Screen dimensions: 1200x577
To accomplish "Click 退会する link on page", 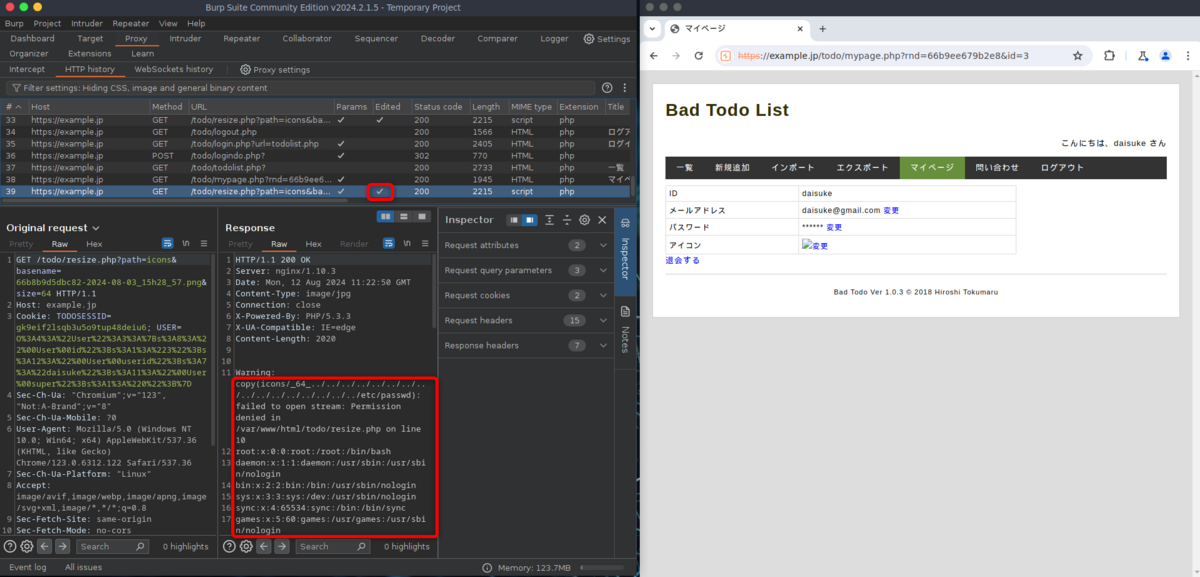I will pos(683,261).
